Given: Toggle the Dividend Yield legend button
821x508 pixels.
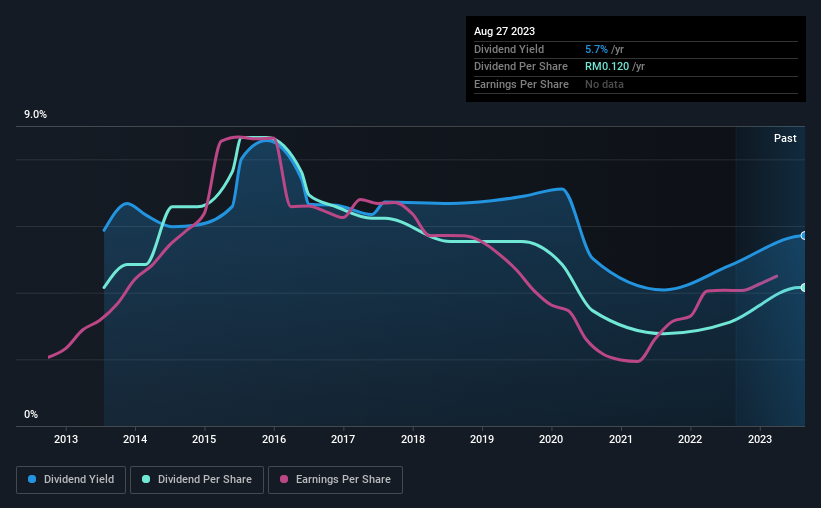Looking at the screenshot, I should tap(71, 479).
